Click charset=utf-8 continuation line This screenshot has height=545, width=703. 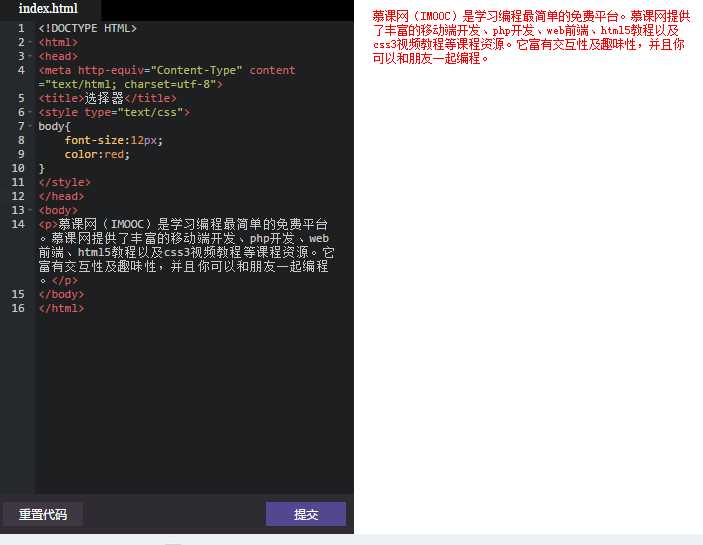(130, 84)
